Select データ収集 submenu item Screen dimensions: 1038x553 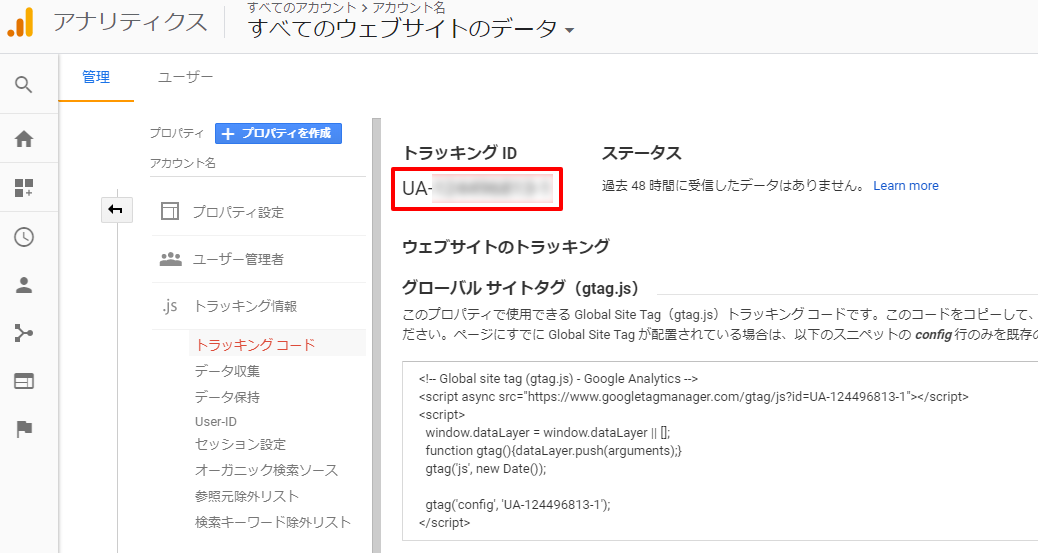[227, 371]
